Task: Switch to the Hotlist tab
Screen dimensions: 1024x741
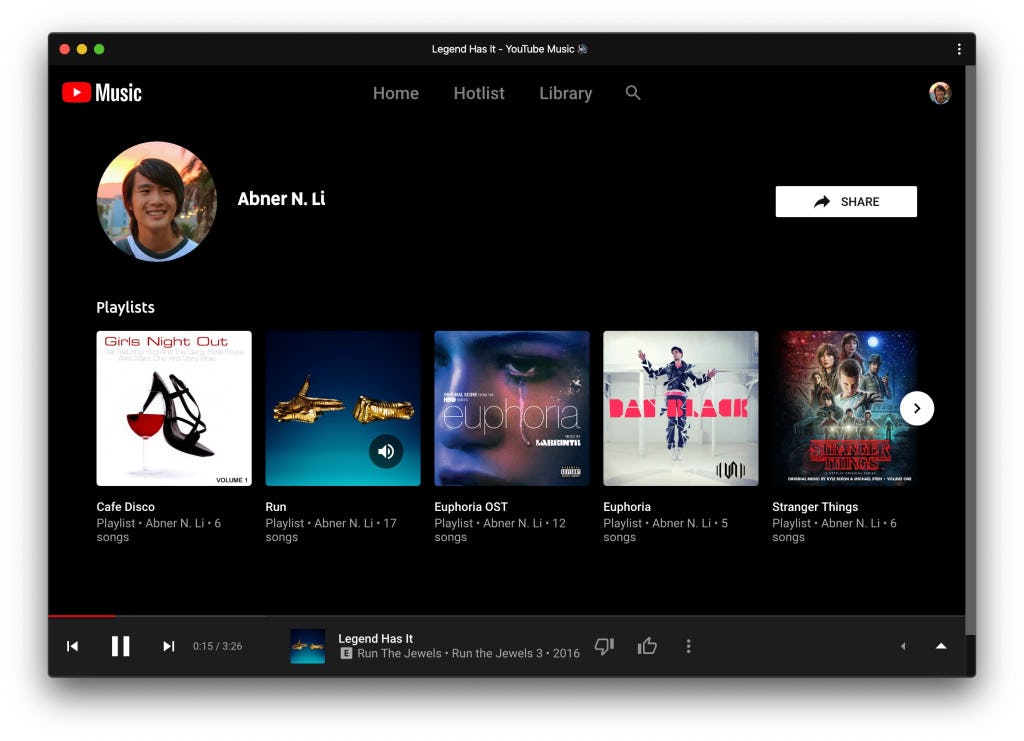Action: pos(478,93)
